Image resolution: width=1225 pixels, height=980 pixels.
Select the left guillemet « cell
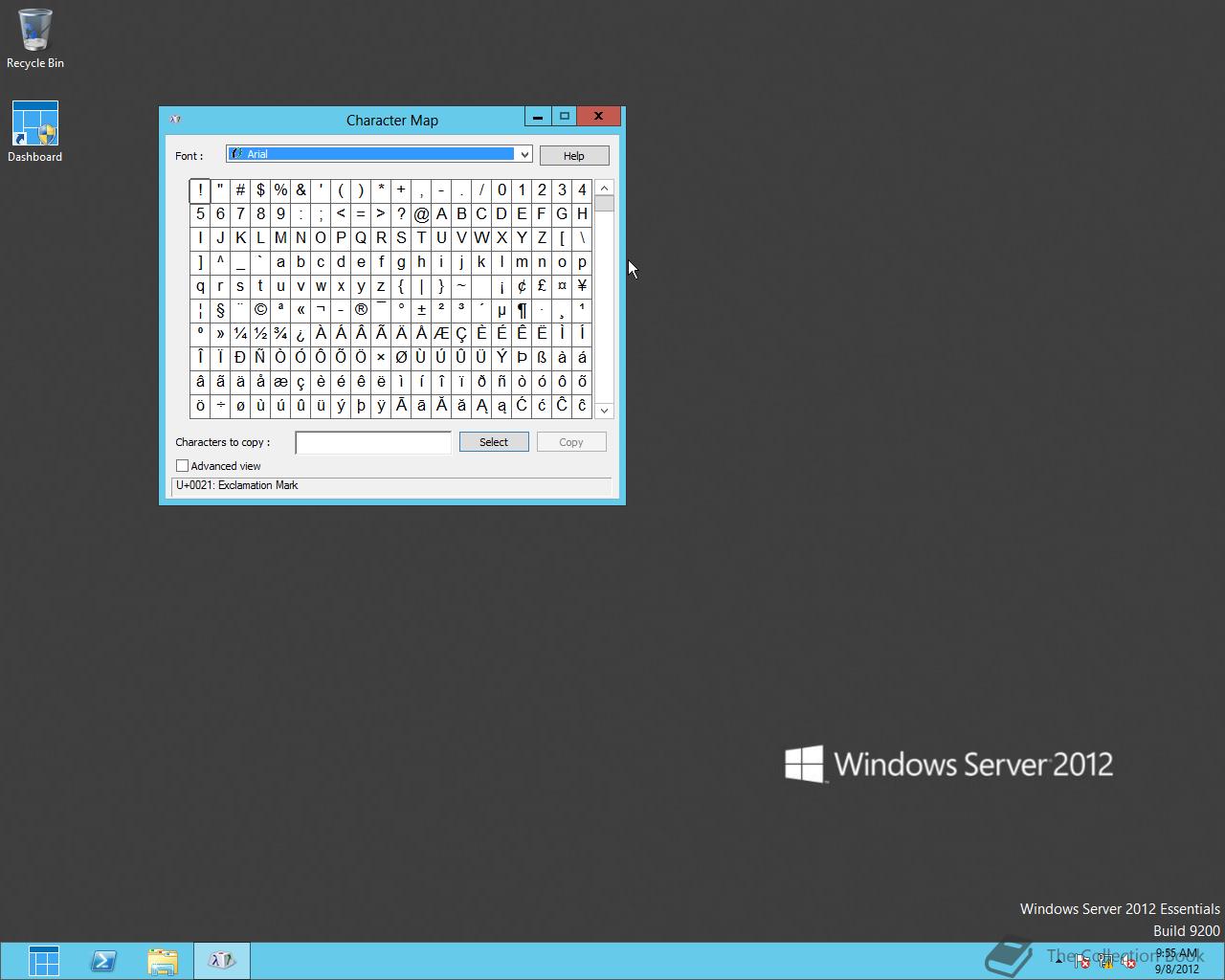pos(301,310)
